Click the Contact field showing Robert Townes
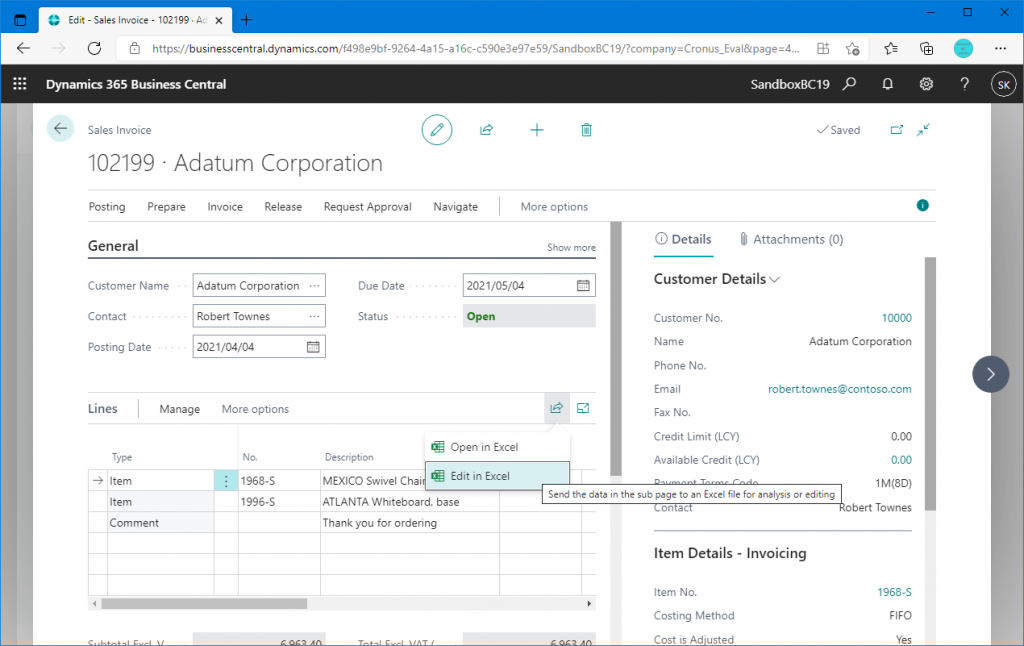Screen dimensions: 1024x646 click(x=259, y=316)
